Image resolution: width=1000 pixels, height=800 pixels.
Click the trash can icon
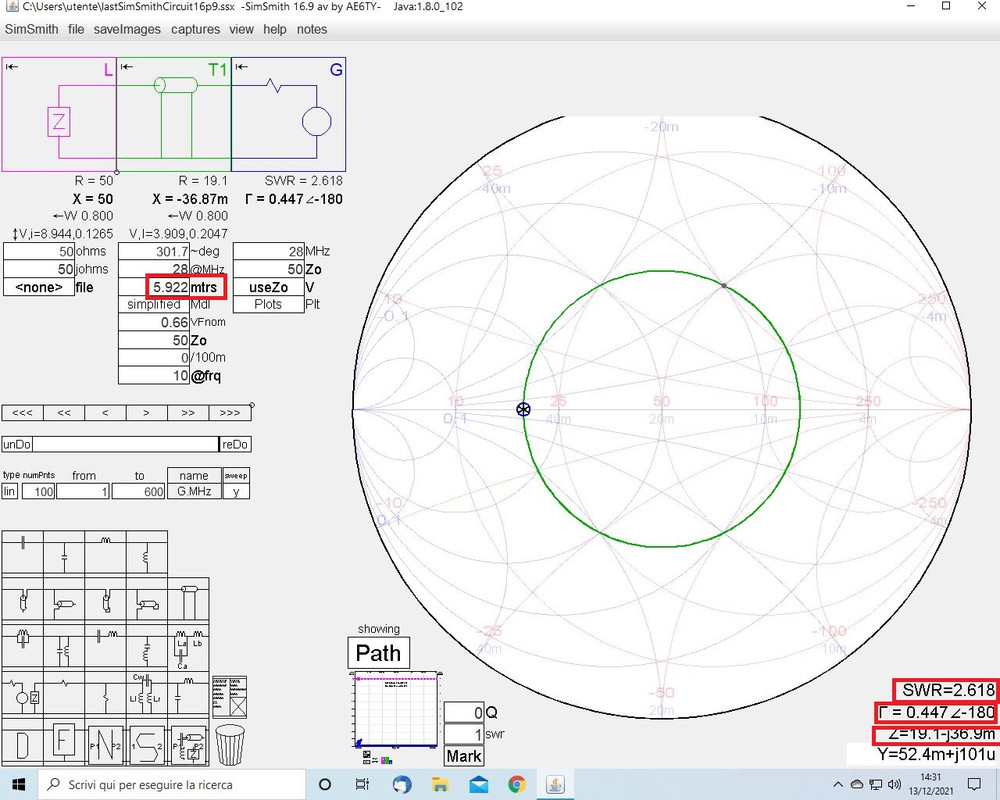pos(230,744)
